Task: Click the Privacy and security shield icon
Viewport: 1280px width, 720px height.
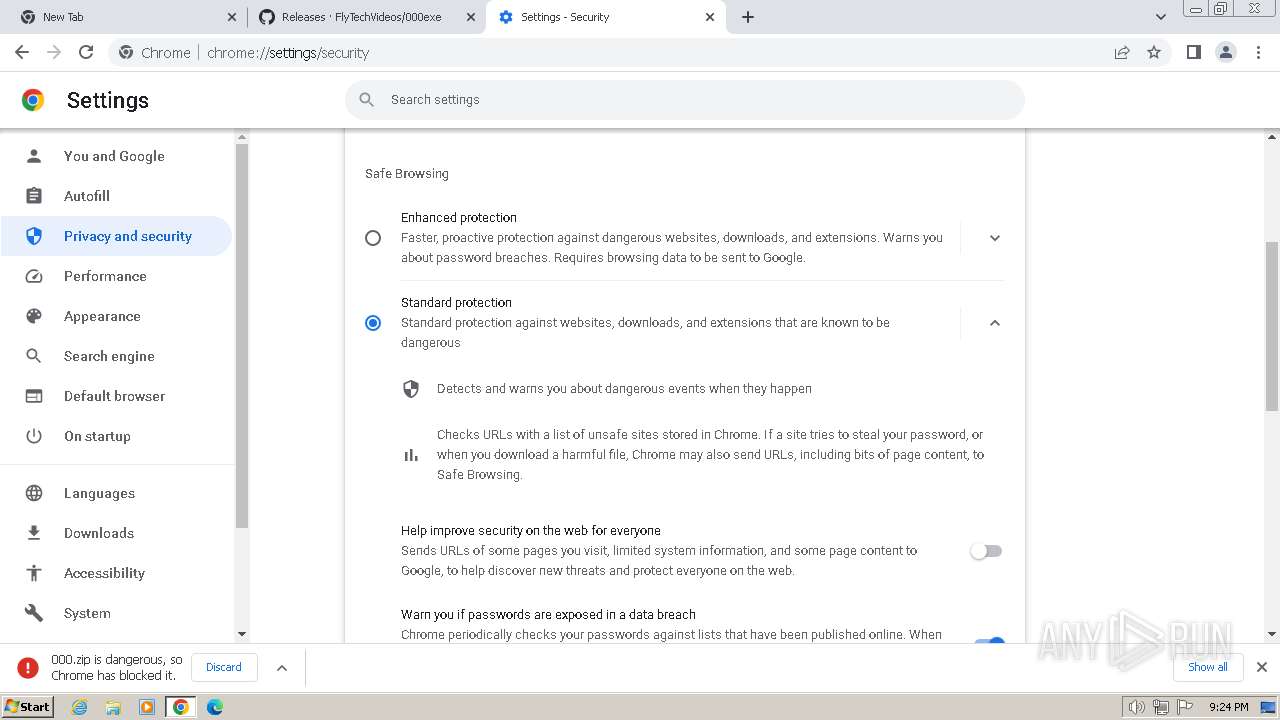Action: pos(34,236)
